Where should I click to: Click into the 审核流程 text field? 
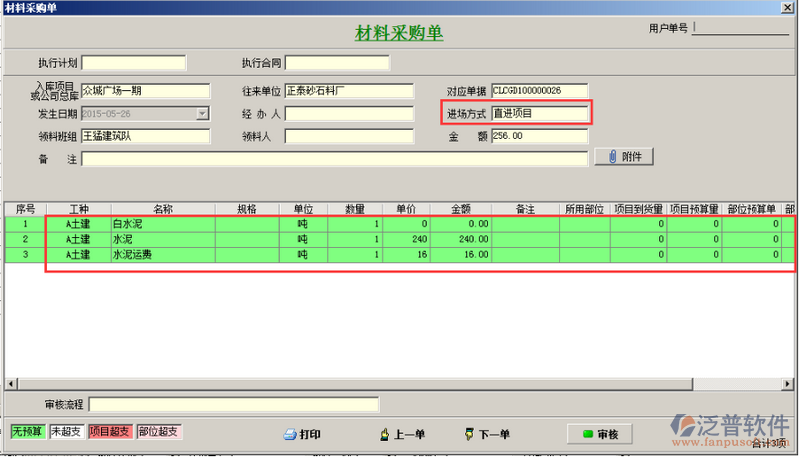pos(234,404)
